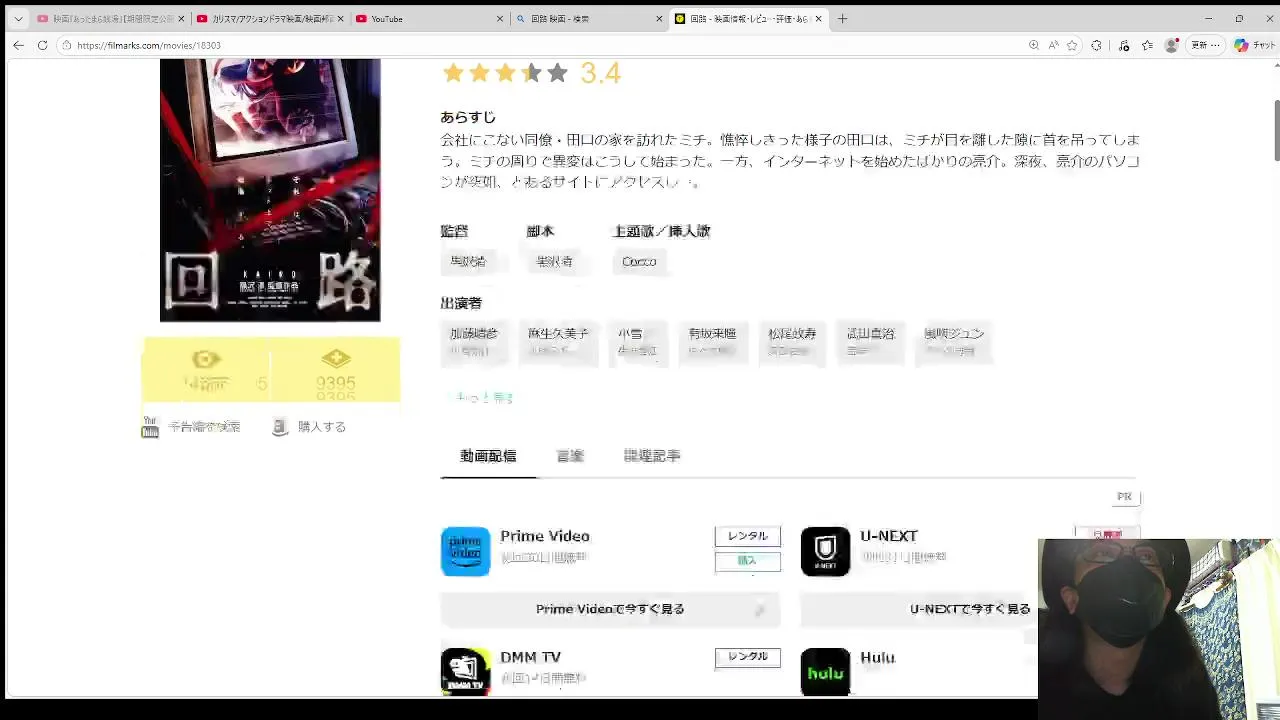Select the 動画配信 tab
This screenshot has height=720, width=1280.
[x=488, y=456]
